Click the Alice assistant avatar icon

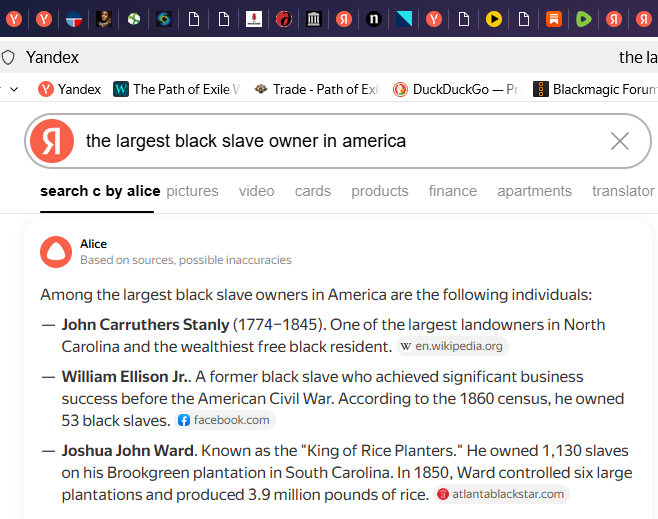click(x=56, y=252)
